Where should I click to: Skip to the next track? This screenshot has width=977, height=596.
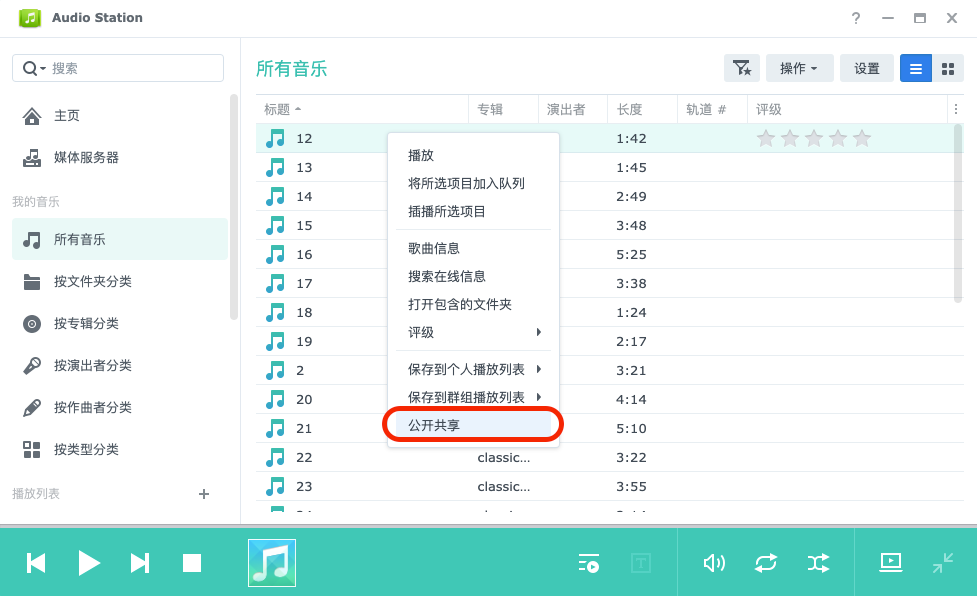coord(140,563)
